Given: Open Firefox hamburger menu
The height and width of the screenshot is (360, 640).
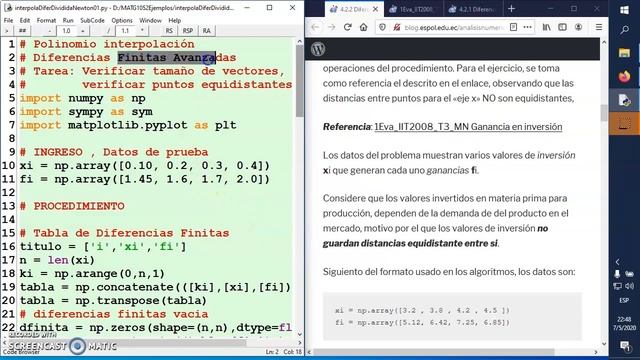Looking at the screenshot, I should [x=599, y=27].
